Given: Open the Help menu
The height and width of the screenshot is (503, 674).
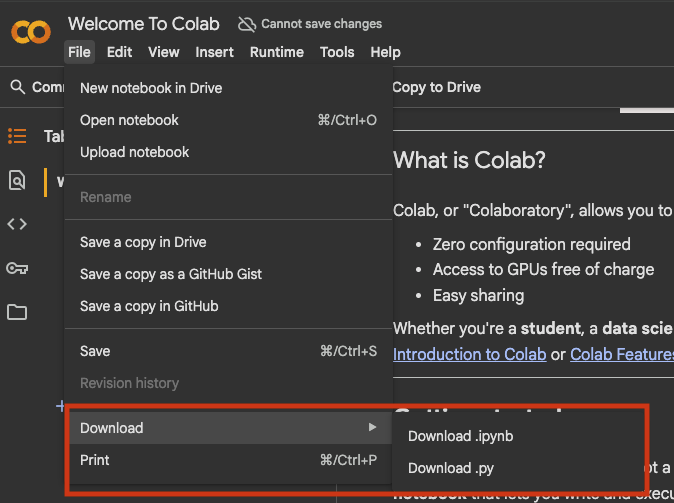Looking at the screenshot, I should coord(386,52).
